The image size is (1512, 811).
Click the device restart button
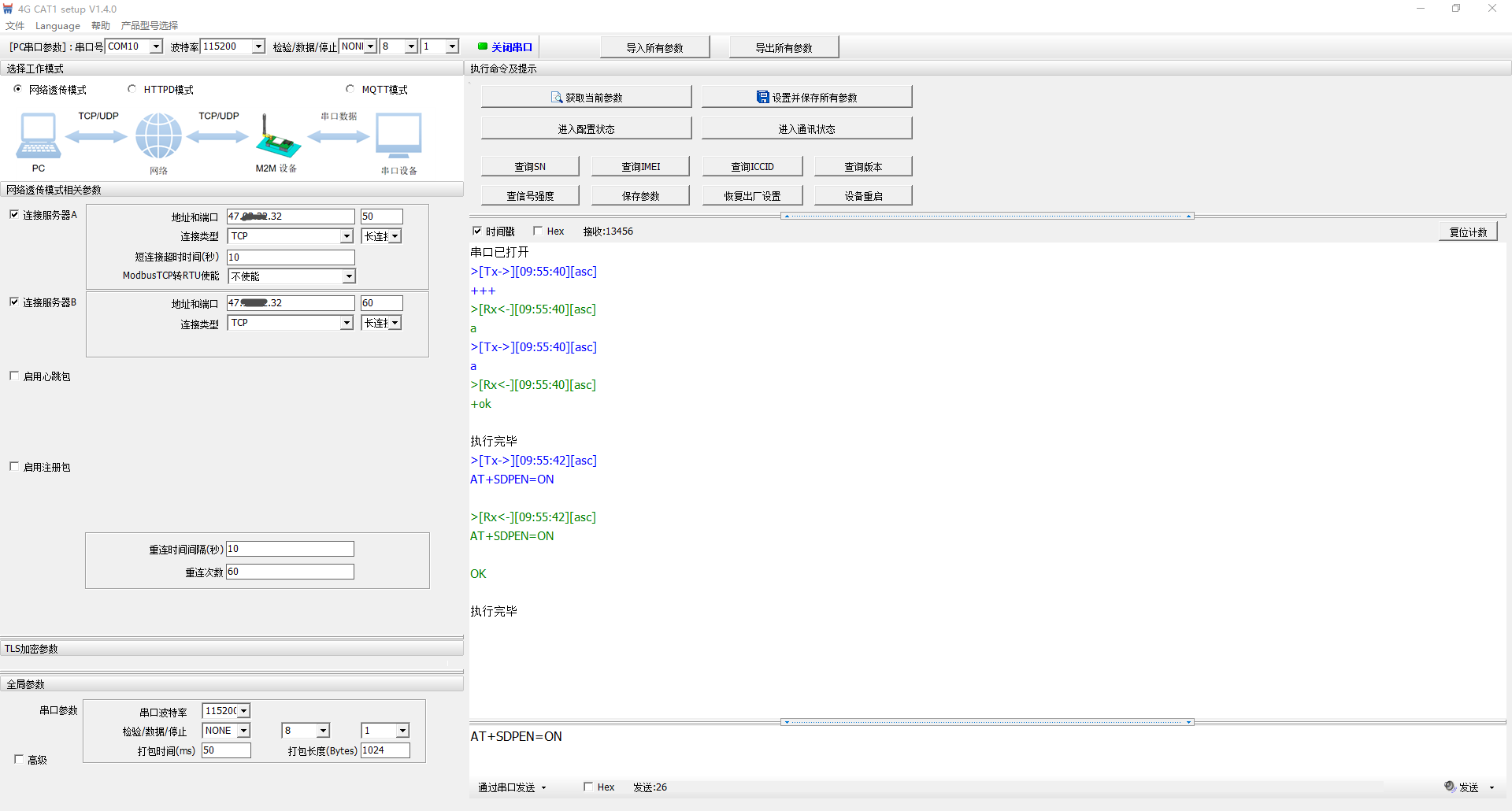tap(863, 195)
